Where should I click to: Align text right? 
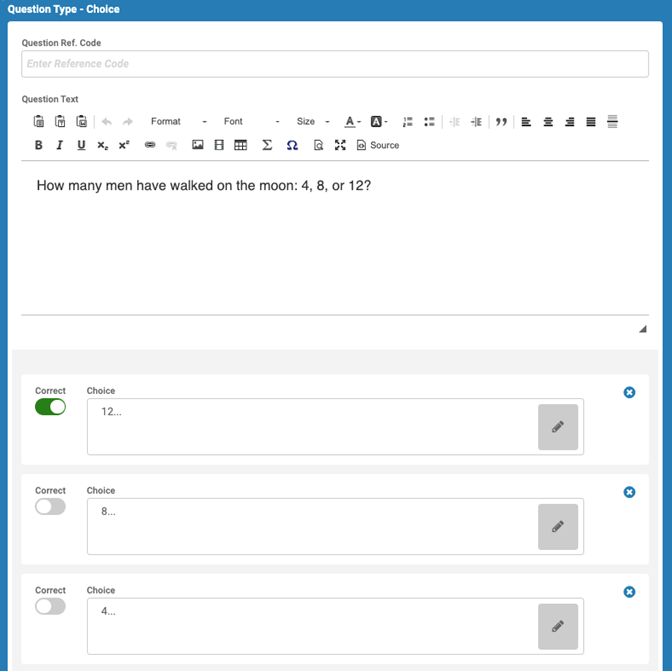tap(570, 122)
